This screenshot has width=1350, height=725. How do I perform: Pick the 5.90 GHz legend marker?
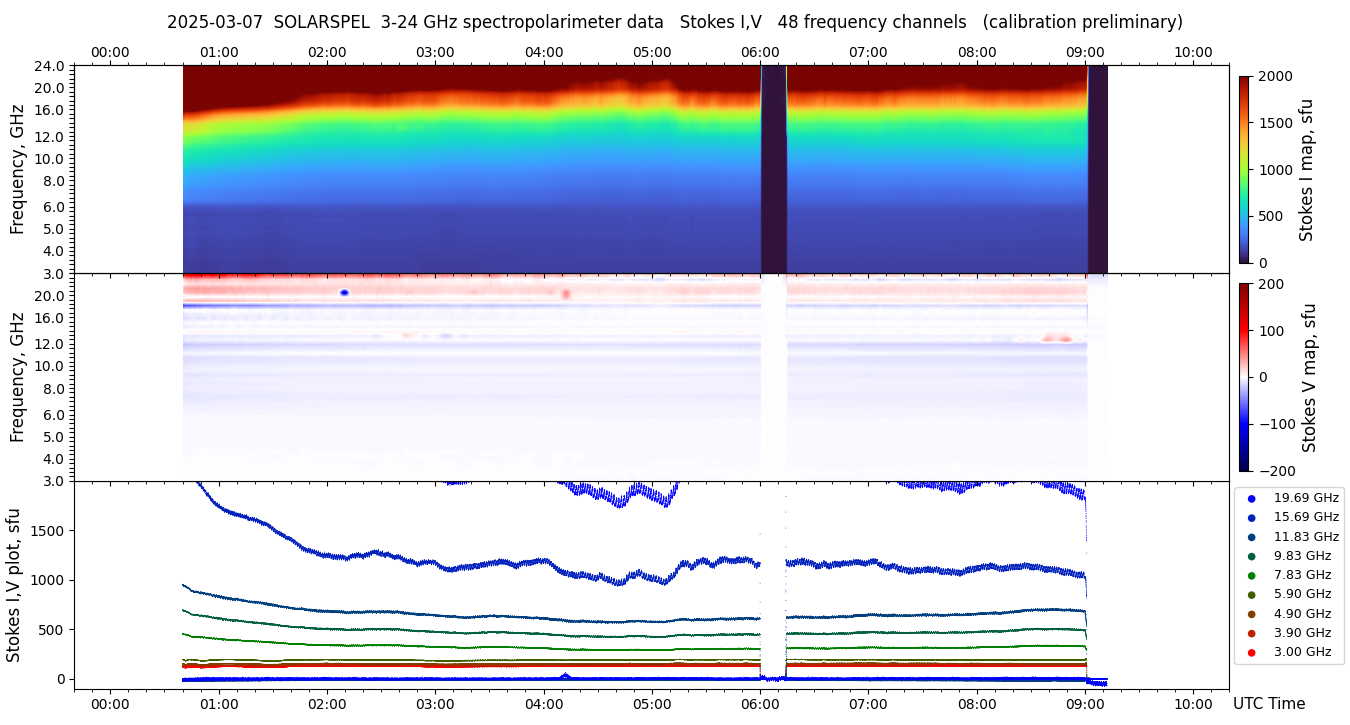pos(1251,595)
